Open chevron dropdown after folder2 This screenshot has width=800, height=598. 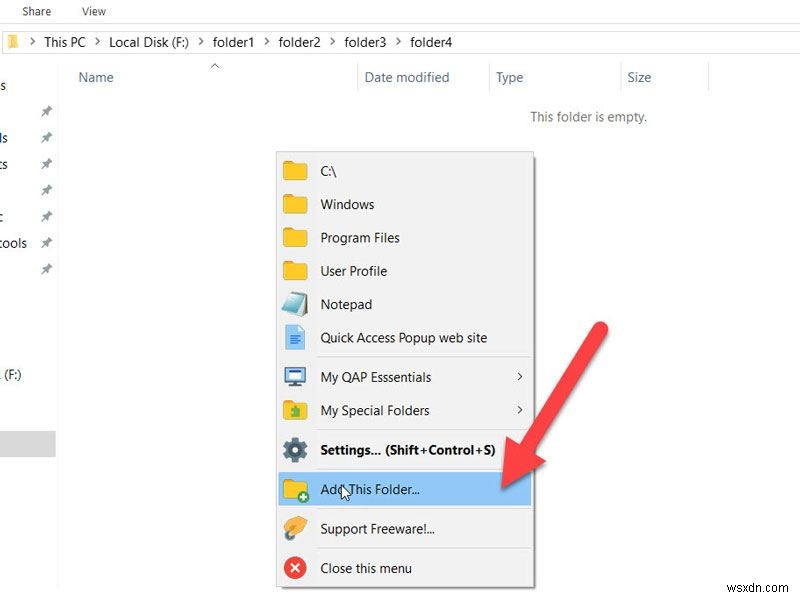tap(332, 42)
